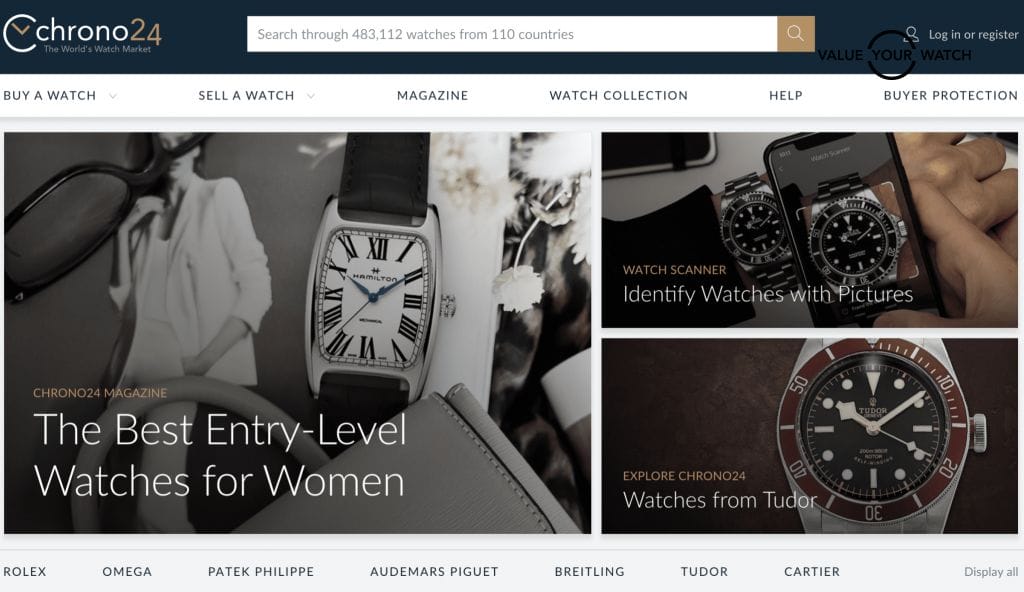Open the Magazine menu item

click(x=432, y=95)
